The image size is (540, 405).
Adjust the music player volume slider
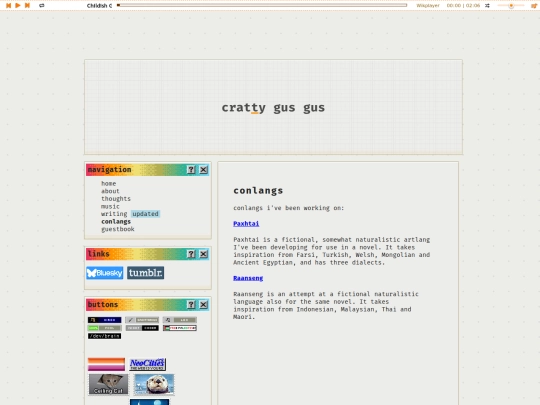[511, 6]
